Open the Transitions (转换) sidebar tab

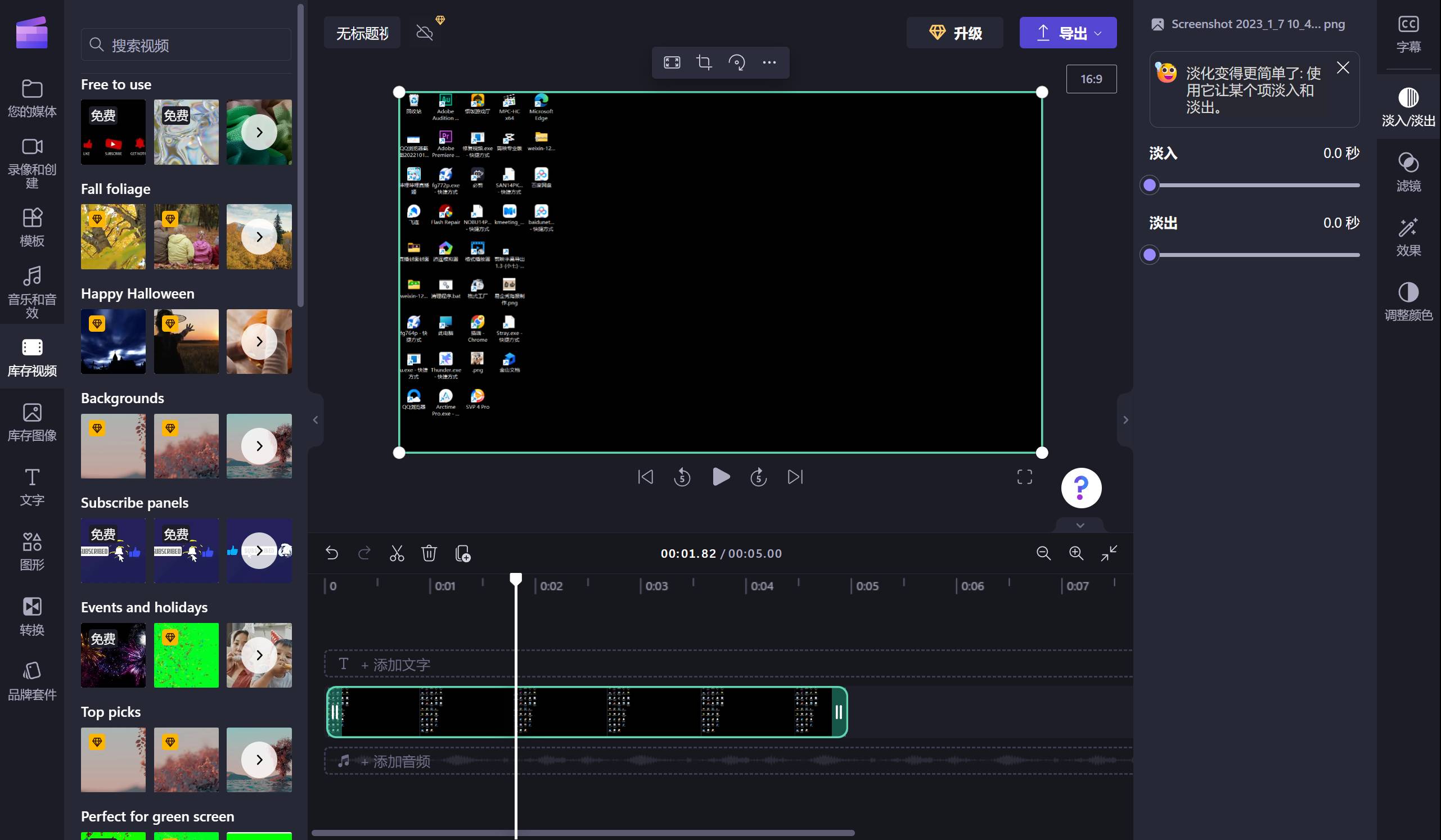(x=32, y=616)
